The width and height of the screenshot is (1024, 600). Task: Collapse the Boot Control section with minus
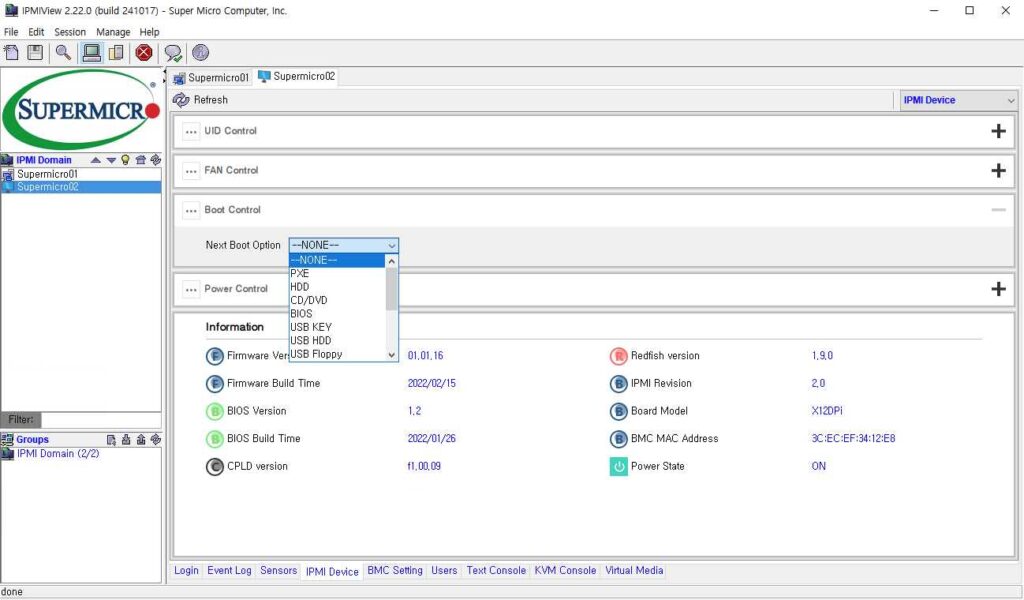tap(999, 210)
